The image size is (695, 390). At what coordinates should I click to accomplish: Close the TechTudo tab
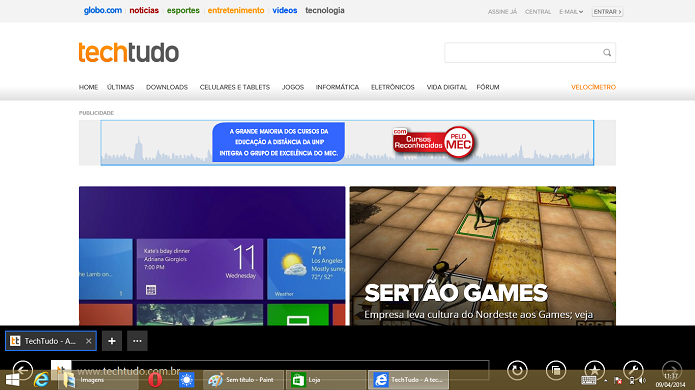point(89,341)
